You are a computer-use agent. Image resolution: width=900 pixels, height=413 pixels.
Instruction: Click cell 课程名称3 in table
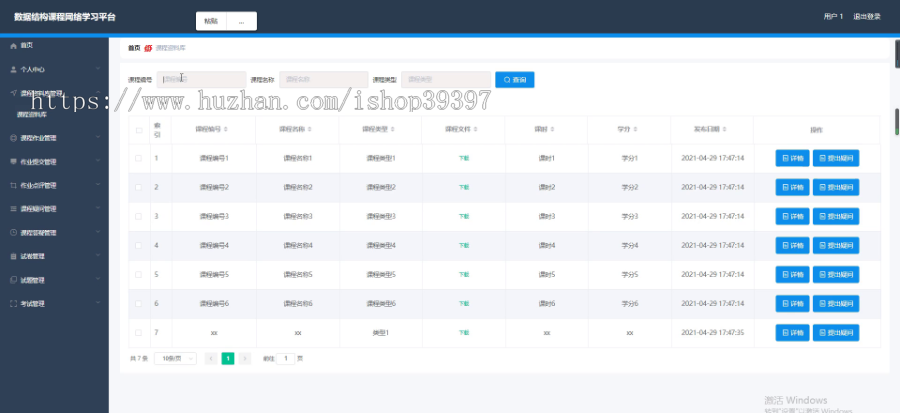297,216
